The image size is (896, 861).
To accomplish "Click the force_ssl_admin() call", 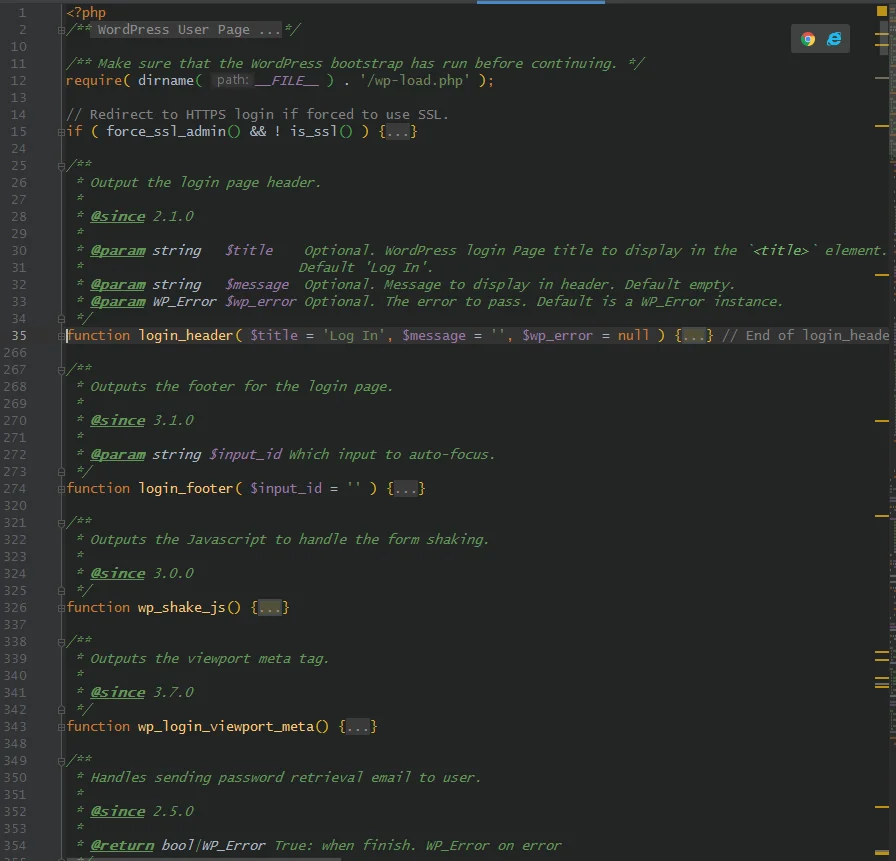I will (x=173, y=131).
